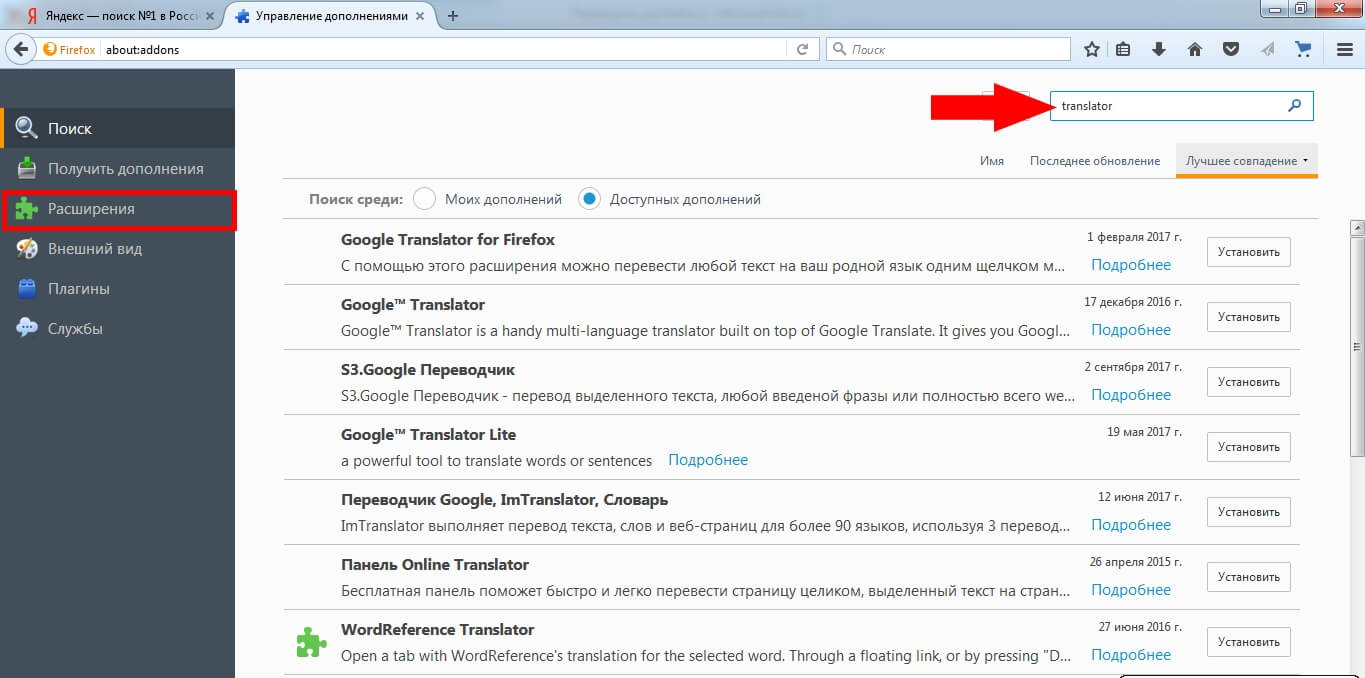Open the 'Расширения' sidebar section
1365x678 pixels.
[x=119, y=209]
